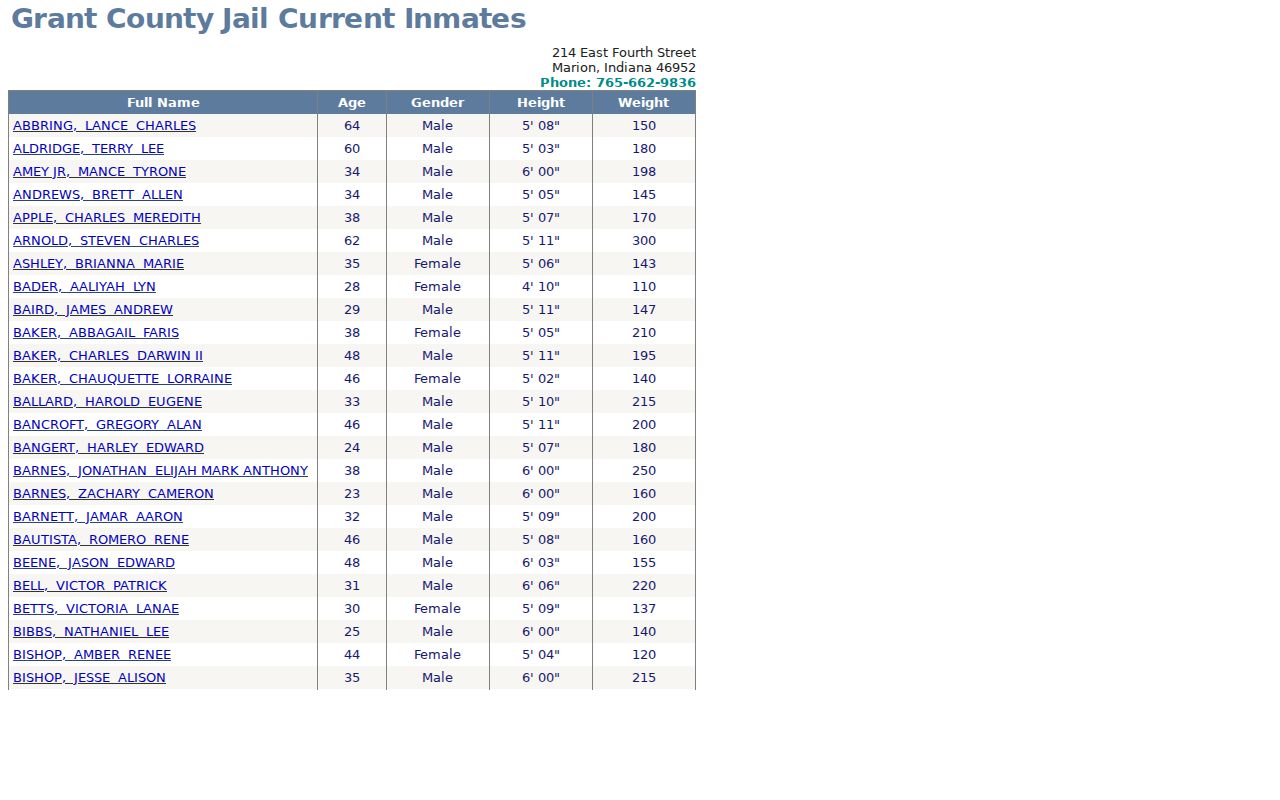This screenshot has width=1280, height=800.
Task: Click BELL, VICTOR PATRICK link
Action: 90,586
